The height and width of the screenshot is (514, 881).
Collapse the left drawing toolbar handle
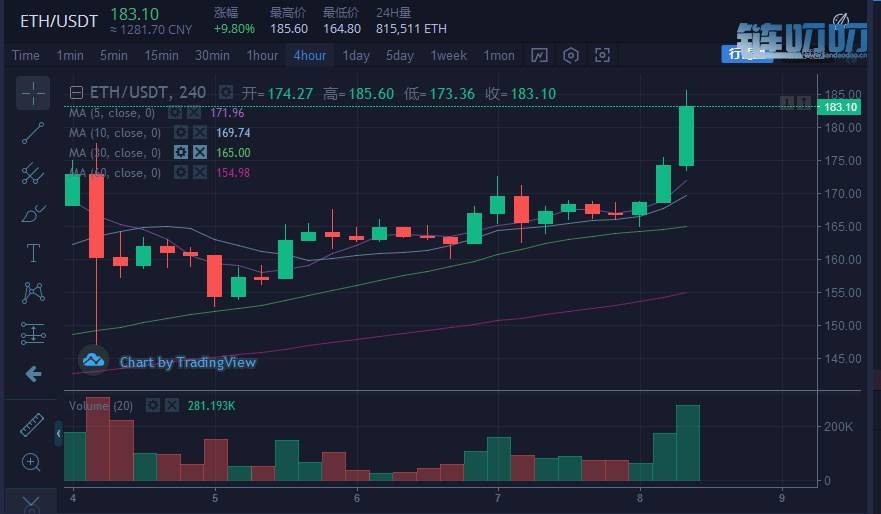click(58, 434)
